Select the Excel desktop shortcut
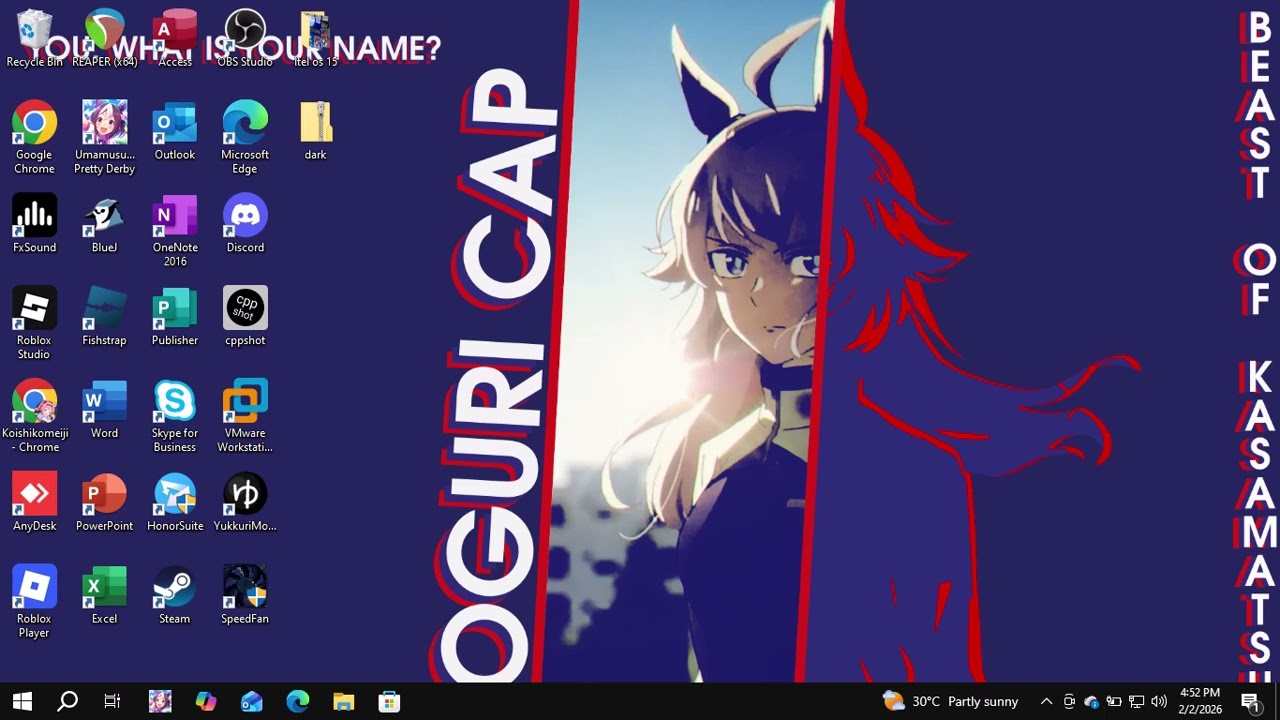 click(104, 595)
